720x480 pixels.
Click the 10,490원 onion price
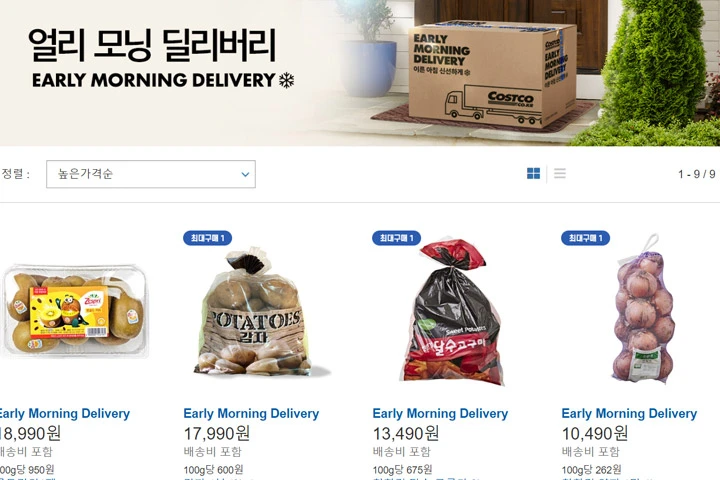[595, 433]
